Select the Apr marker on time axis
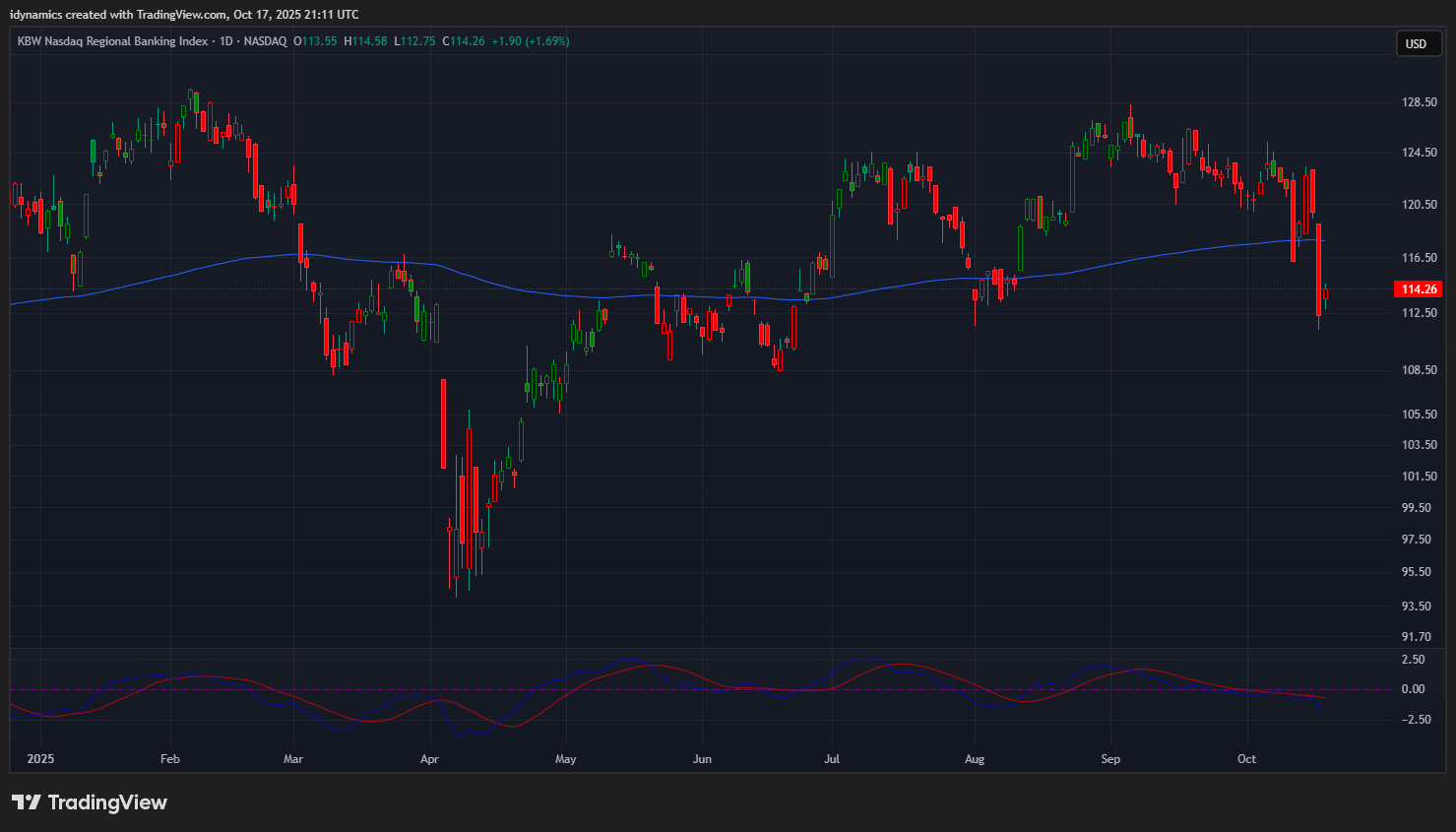 (x=429, y=759)
